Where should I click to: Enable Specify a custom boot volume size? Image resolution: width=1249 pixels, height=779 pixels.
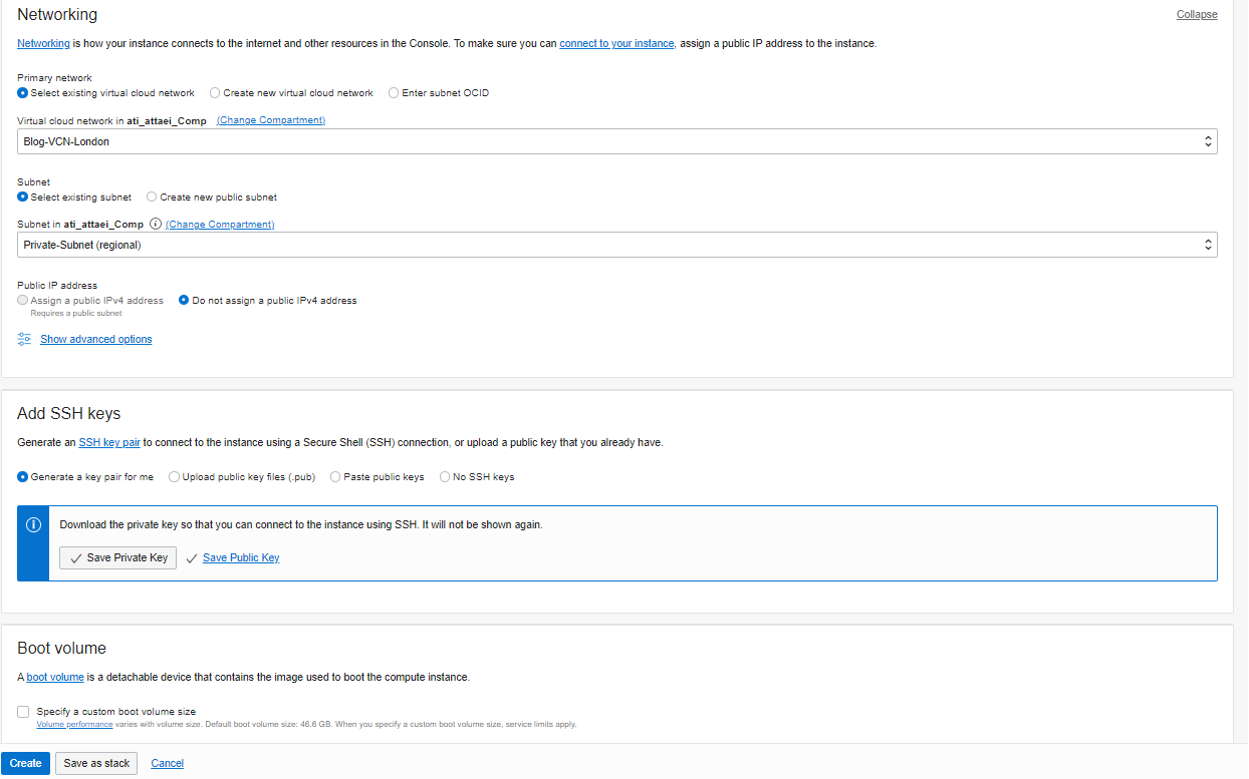click(x=23, y=712)
